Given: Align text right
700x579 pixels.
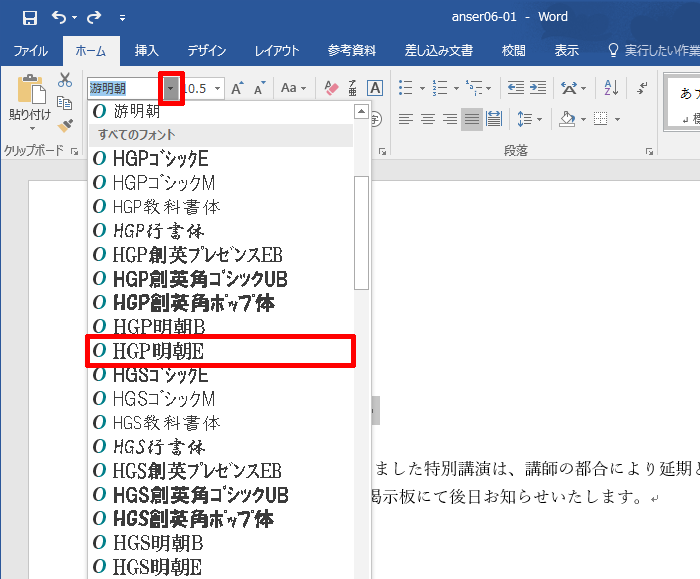Looking at the screenshot, I should [450, 119].
